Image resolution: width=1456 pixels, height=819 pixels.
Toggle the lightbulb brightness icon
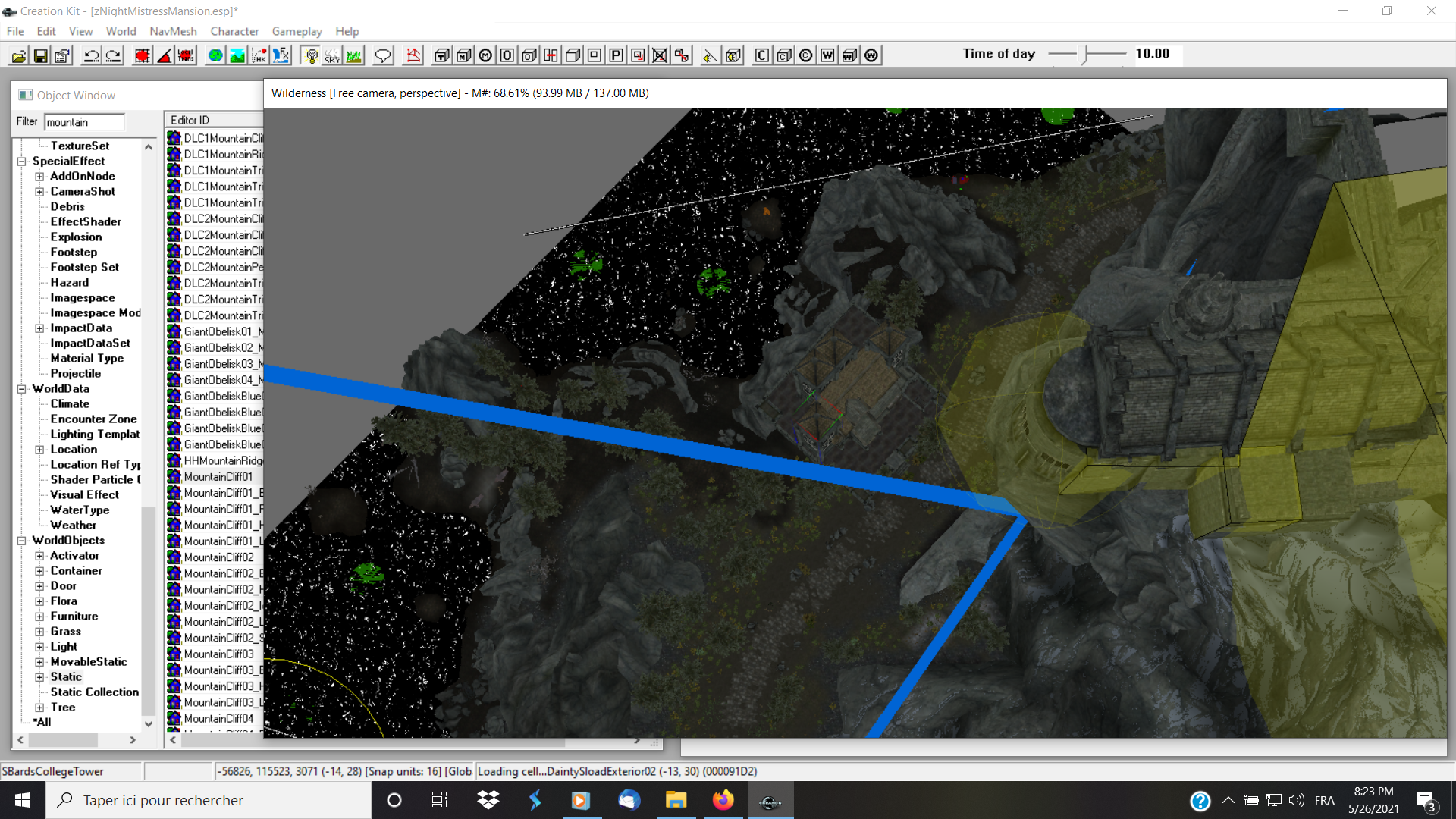(311, 55)
